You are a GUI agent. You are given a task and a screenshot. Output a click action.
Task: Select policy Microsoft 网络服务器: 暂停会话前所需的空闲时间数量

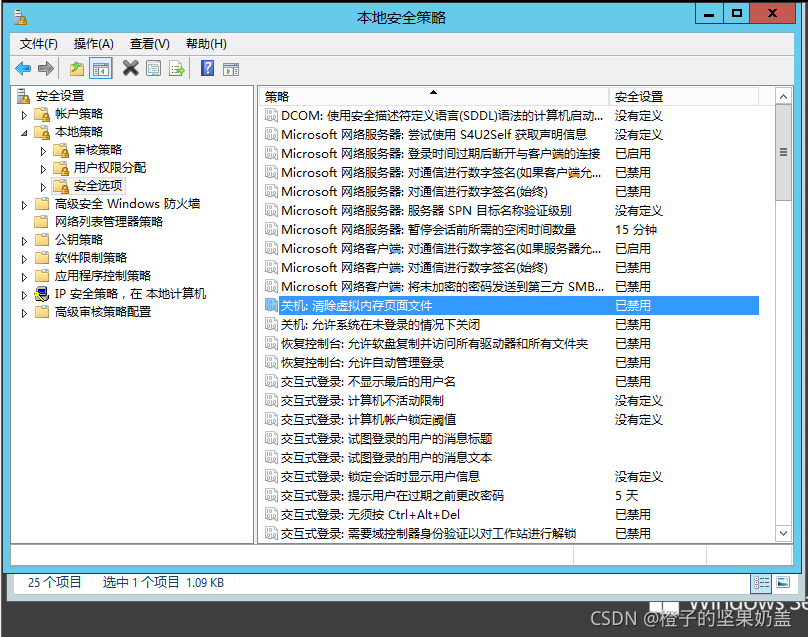(428, 229)
